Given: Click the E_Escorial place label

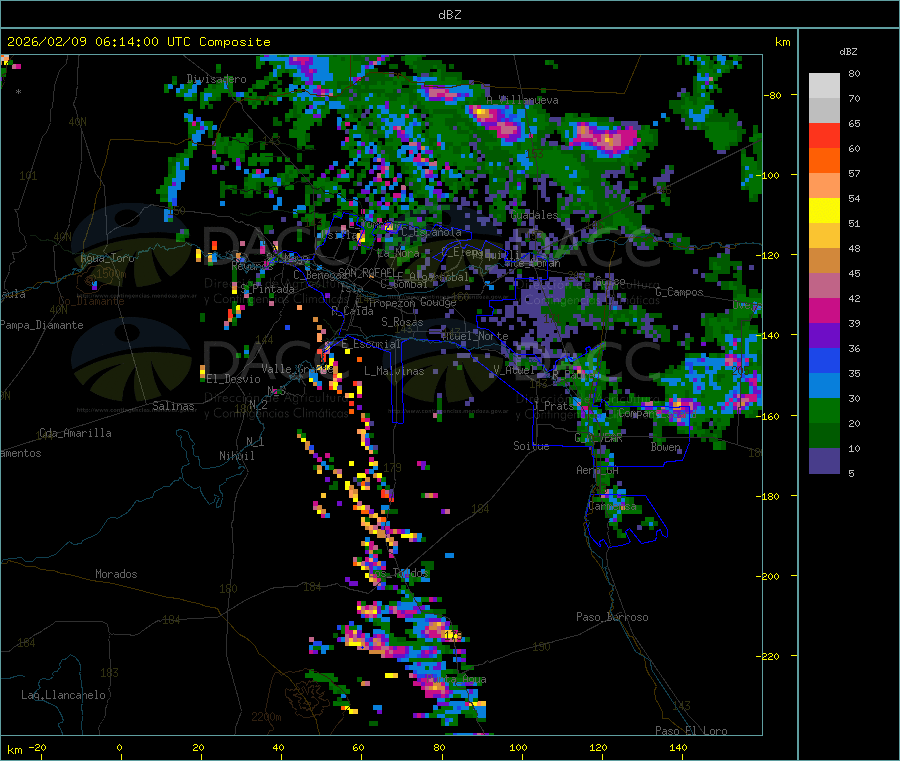Looking at the screenshot, I should pyautogui.click(x=371, y=344).
